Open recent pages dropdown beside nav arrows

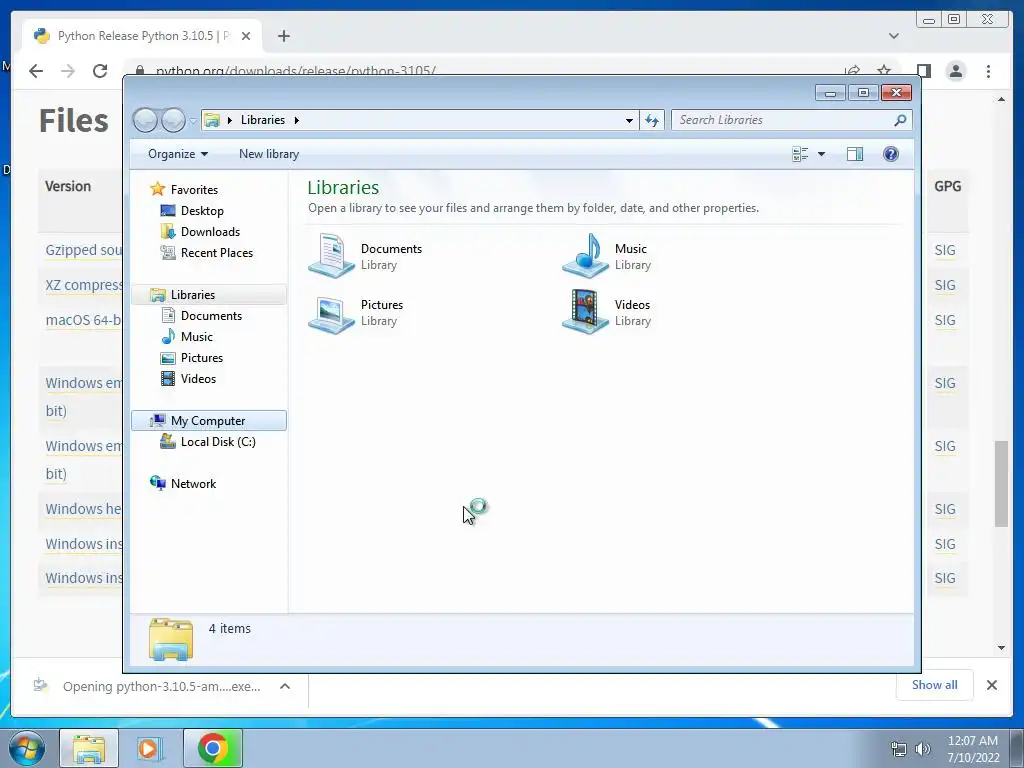pos(193,120)
